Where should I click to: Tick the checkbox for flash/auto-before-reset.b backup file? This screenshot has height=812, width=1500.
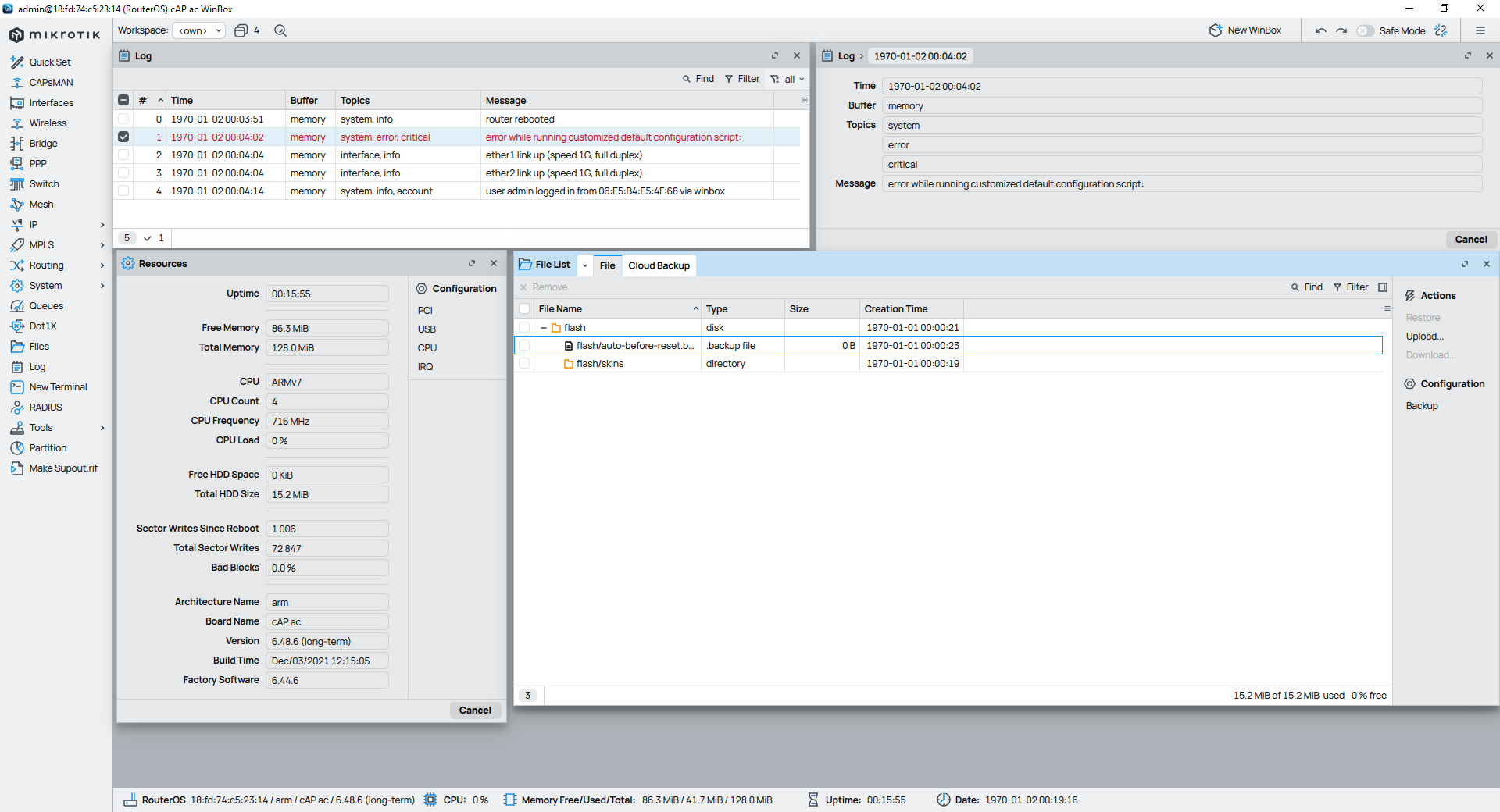[524, 345]
